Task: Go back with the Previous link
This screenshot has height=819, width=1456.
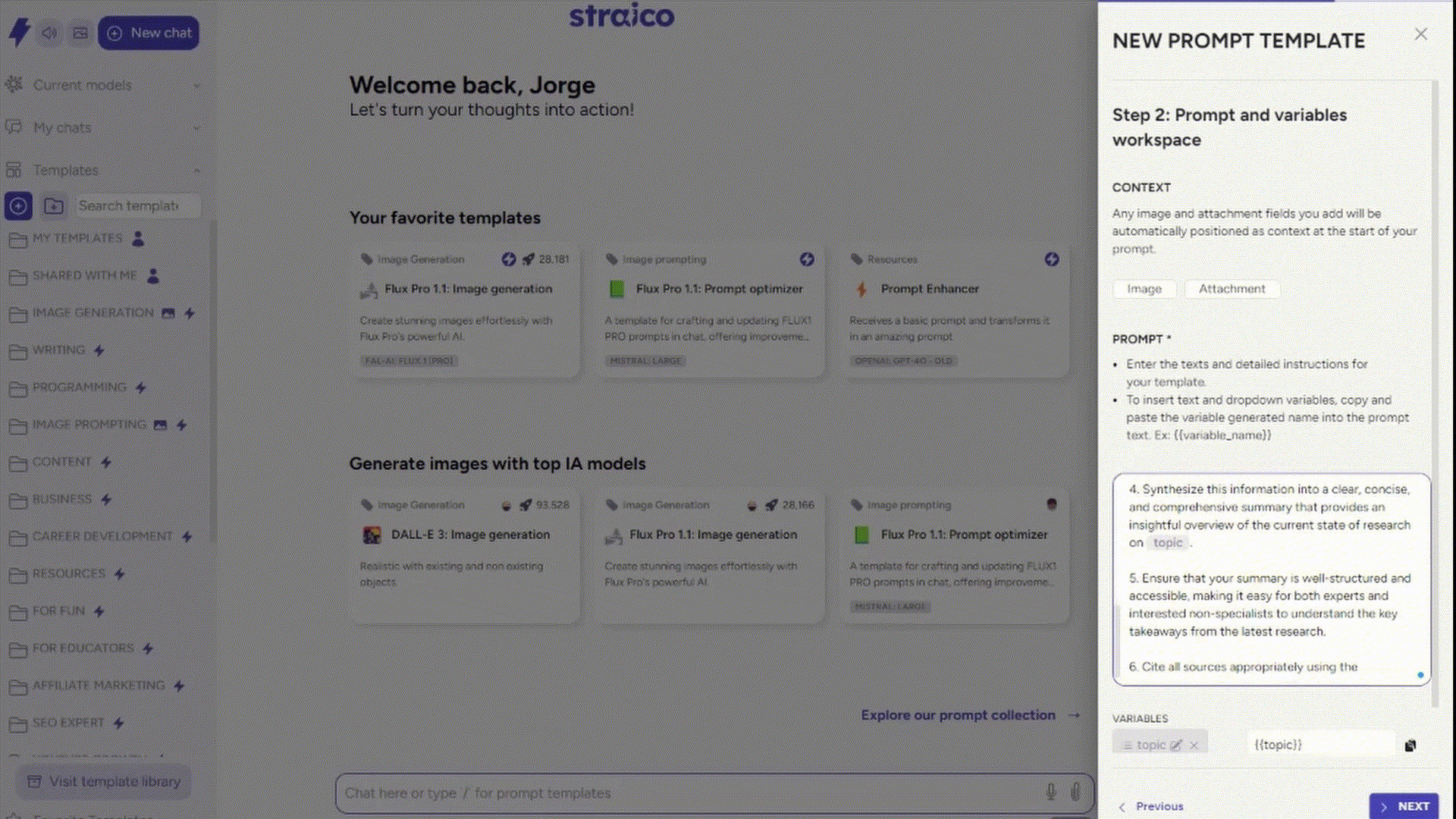Action: tap(1151, 806)
